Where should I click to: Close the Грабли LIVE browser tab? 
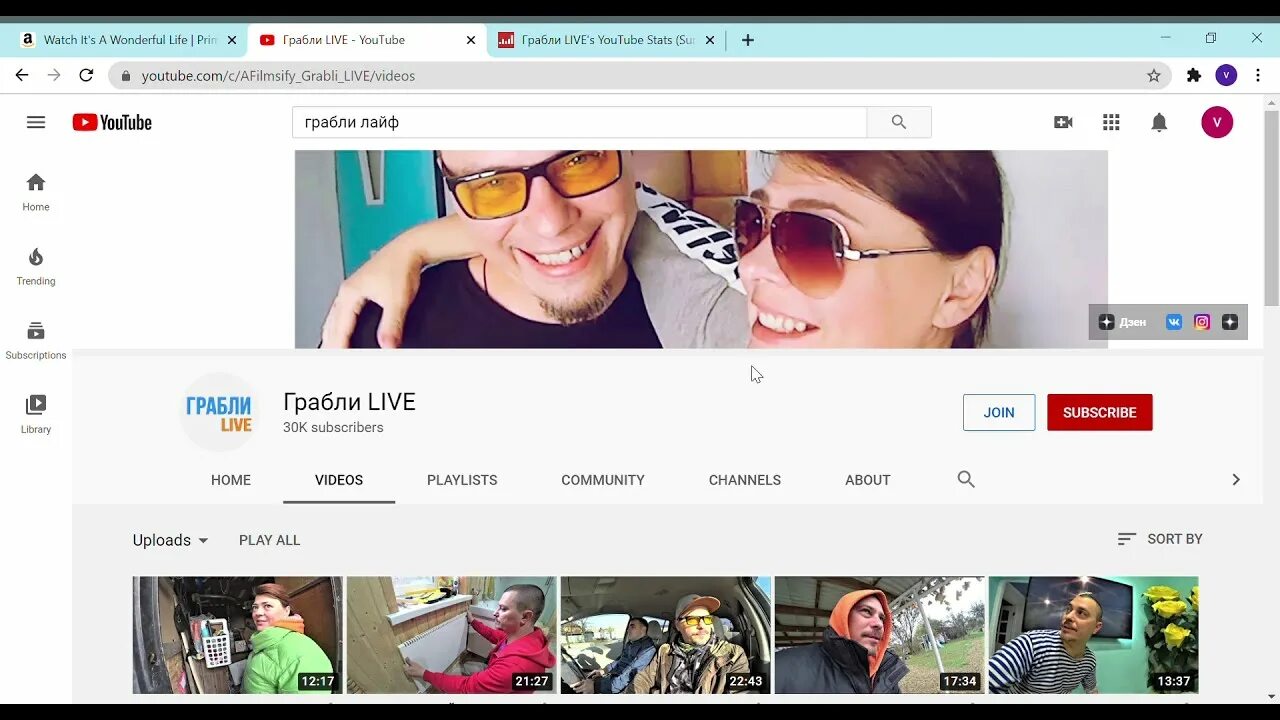[471, 40]
